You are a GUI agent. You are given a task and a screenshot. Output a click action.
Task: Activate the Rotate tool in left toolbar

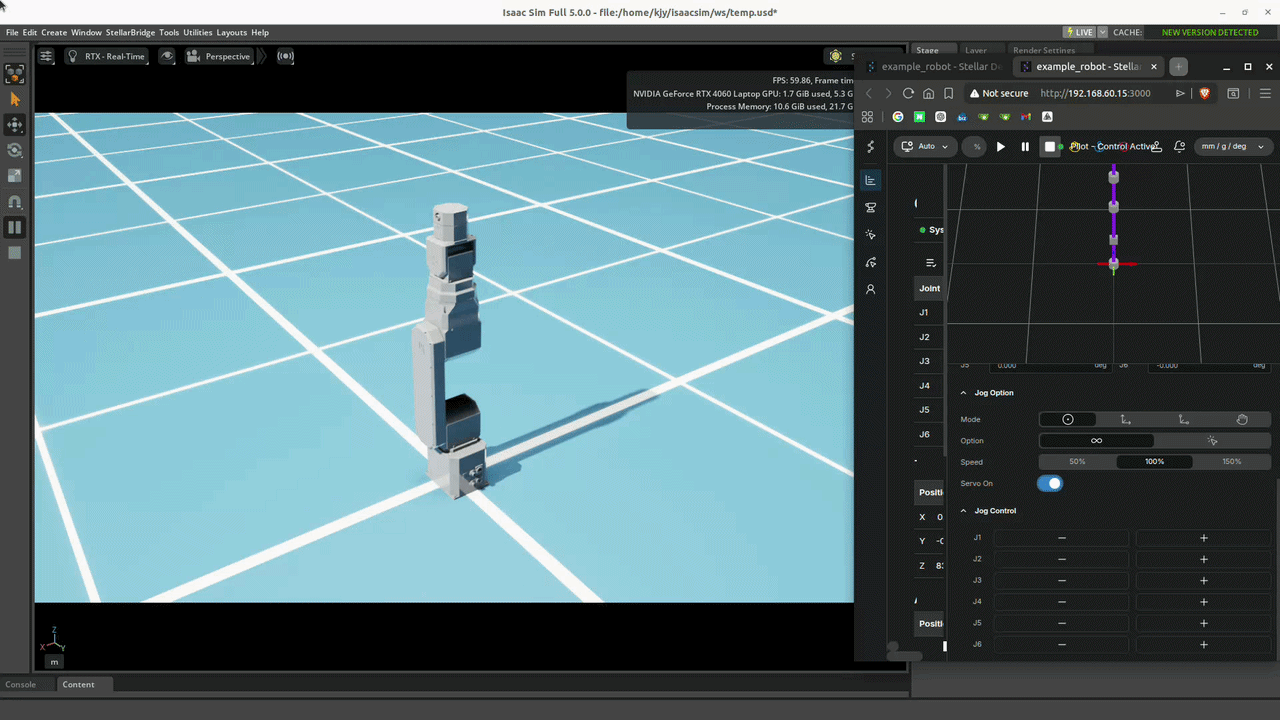14,150
